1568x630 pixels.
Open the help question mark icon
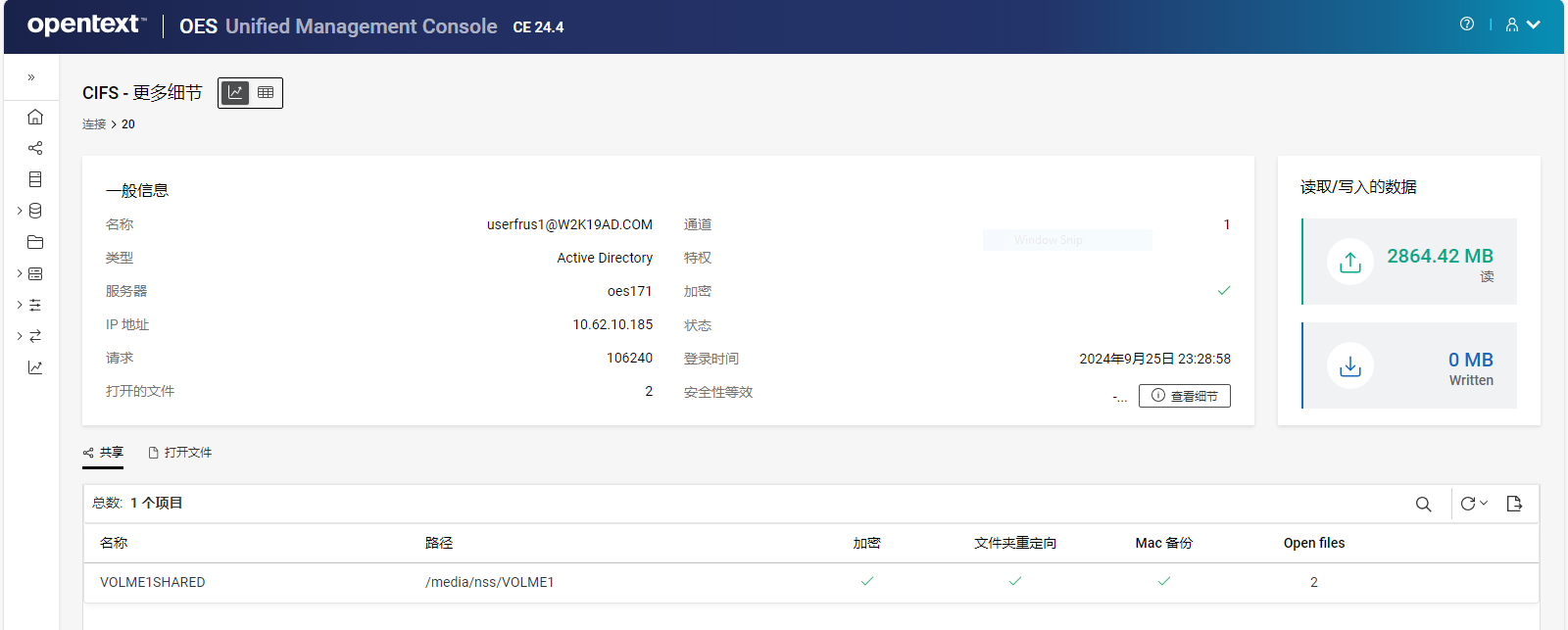point(1467,24)
